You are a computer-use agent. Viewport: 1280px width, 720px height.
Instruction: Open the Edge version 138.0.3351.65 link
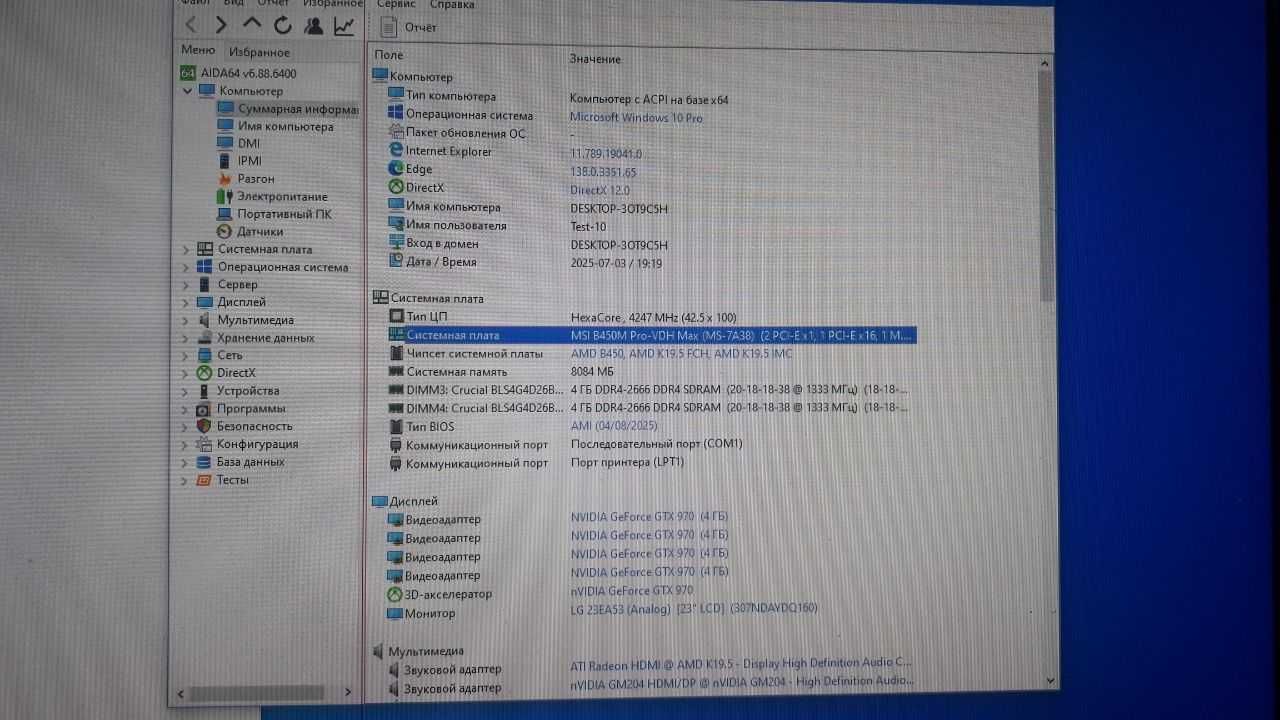[603, 172]
